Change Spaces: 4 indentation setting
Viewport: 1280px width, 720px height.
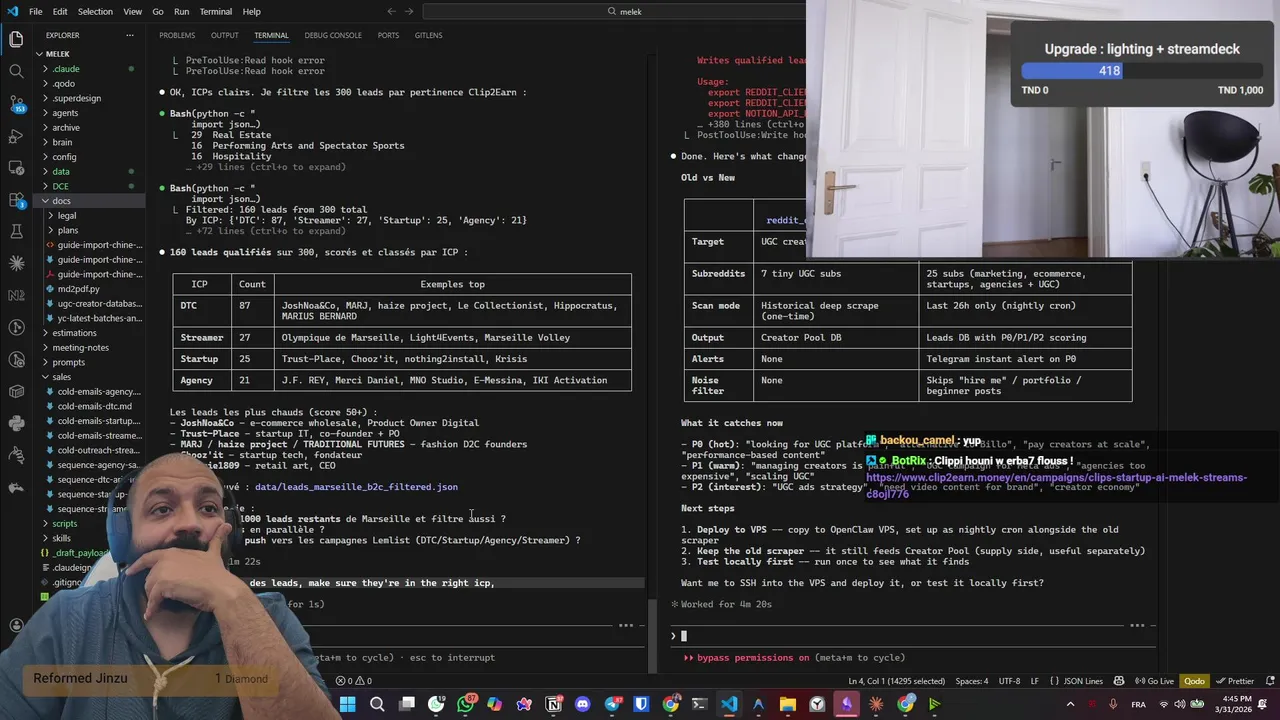pos(972,681)
